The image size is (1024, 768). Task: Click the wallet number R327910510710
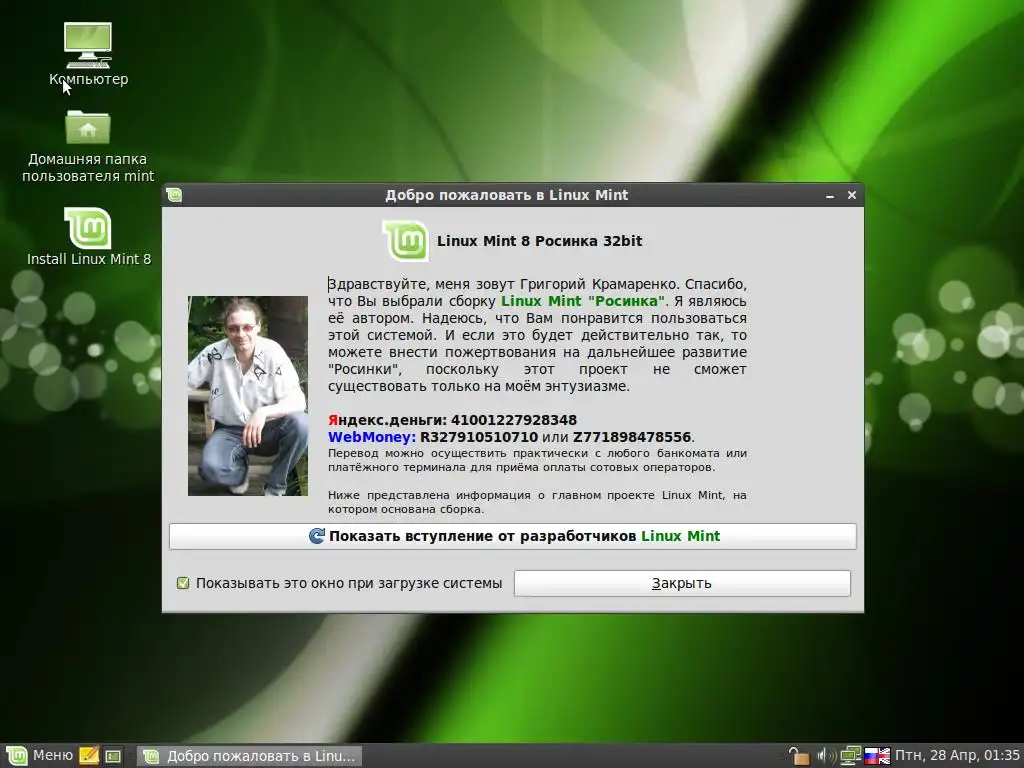tap(479, 437)
